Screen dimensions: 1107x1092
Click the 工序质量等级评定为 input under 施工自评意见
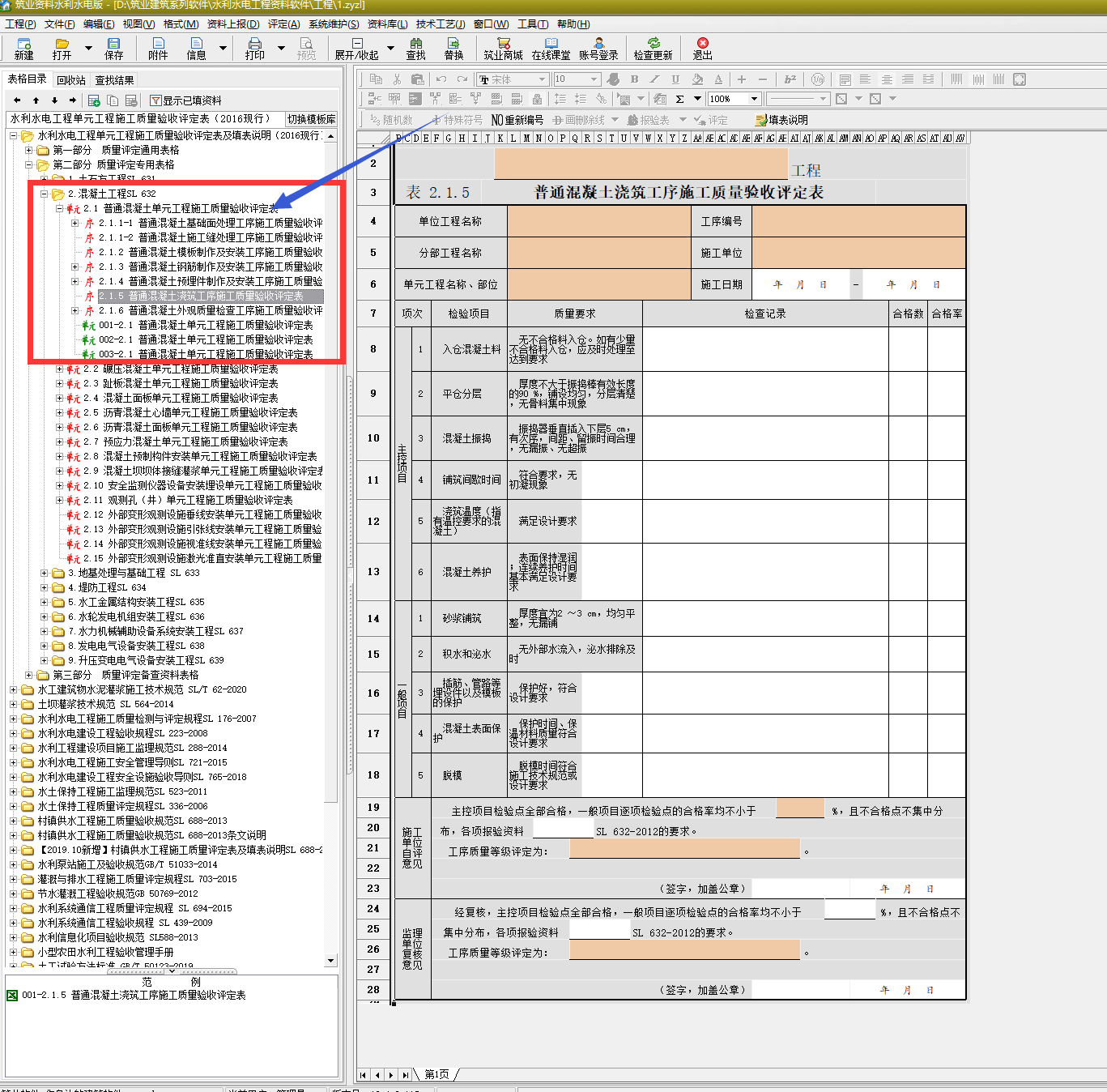684,848
